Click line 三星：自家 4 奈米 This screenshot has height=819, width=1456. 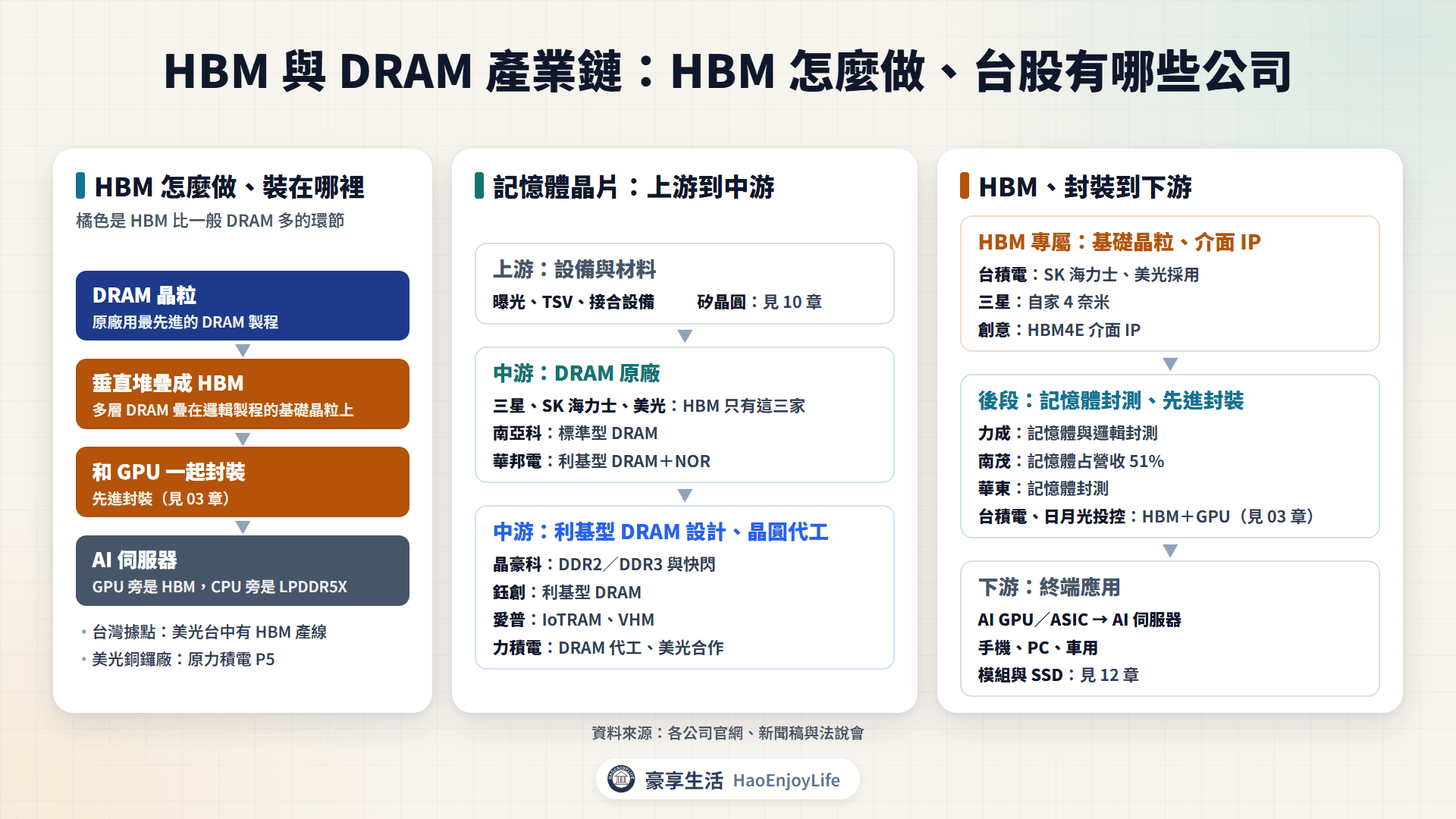click(x=1044, y=302)
